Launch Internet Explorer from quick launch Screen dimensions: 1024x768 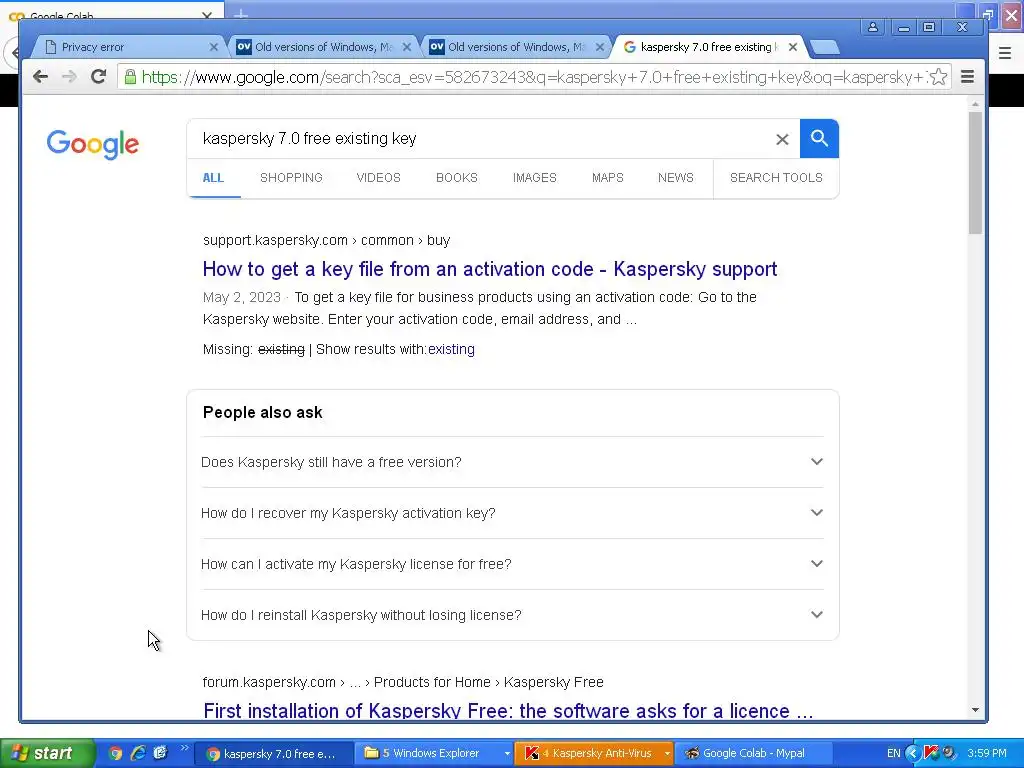pos(138,753)
